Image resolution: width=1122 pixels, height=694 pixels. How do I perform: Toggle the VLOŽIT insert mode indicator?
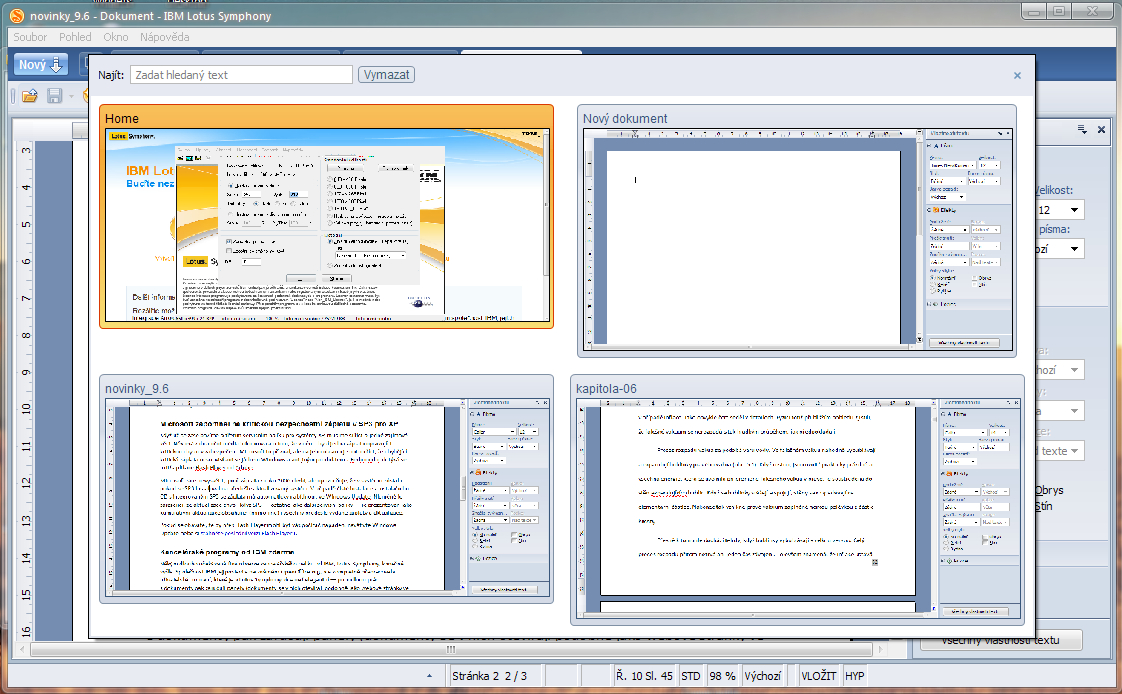pyautogui.click(x=819, y=675)
